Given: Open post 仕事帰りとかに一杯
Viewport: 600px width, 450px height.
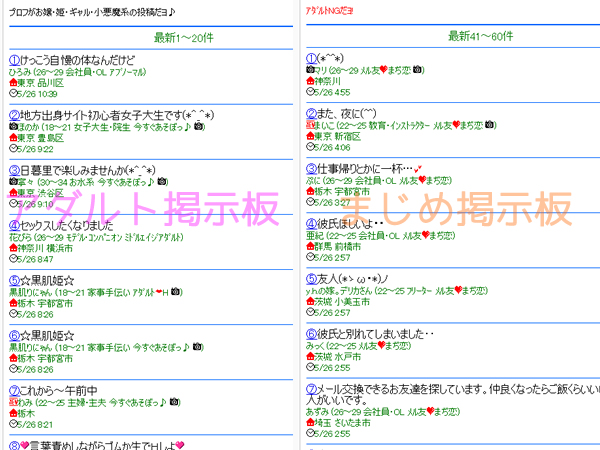Looking at the screenshot, I should point(360,170).
